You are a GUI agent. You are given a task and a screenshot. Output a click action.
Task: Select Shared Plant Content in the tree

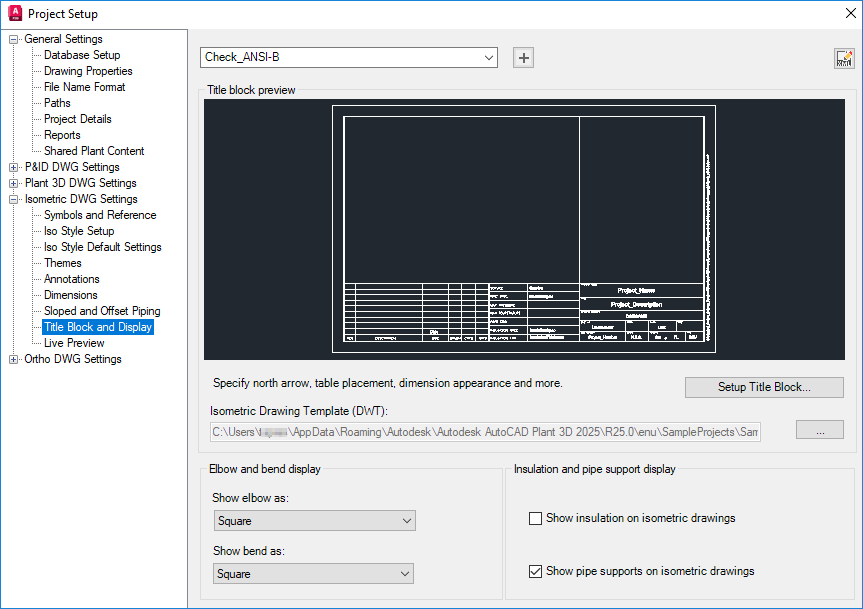[94, 151]
